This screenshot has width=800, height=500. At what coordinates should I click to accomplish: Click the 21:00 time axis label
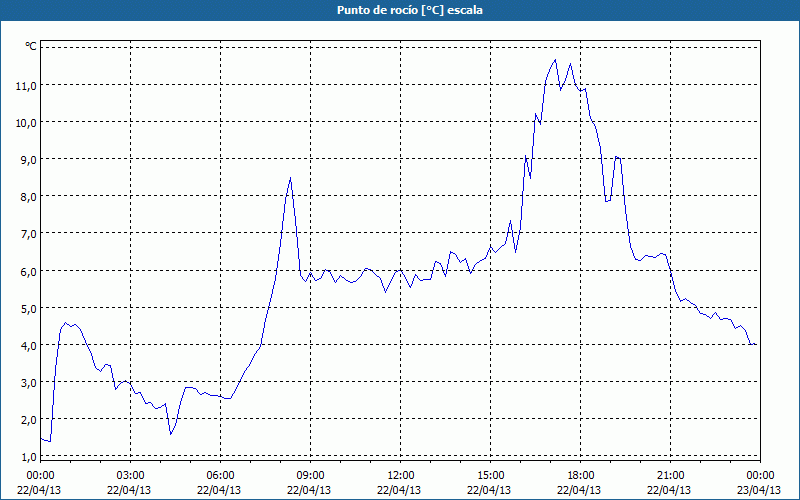670,476
